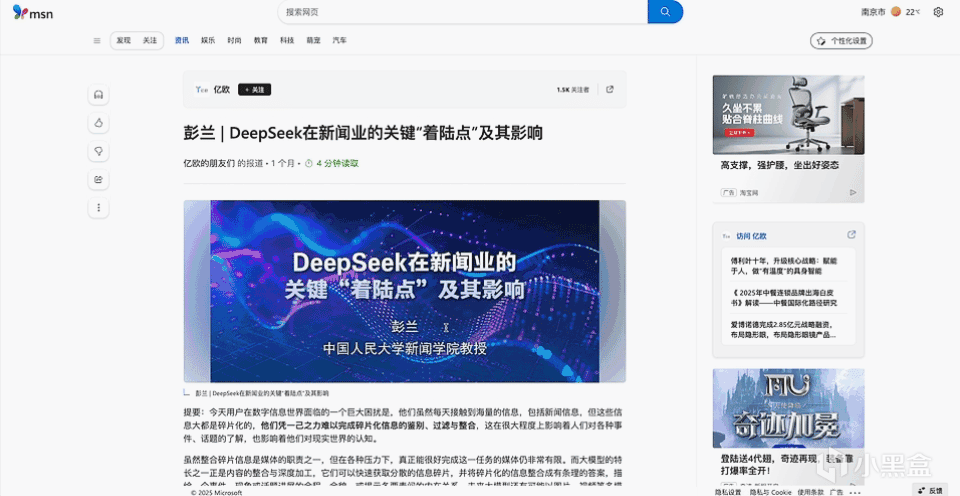Click 淘宝网 advertiser label
This screenshot has width=960, height=496.
pyautogui.click(x=748, y=192)
